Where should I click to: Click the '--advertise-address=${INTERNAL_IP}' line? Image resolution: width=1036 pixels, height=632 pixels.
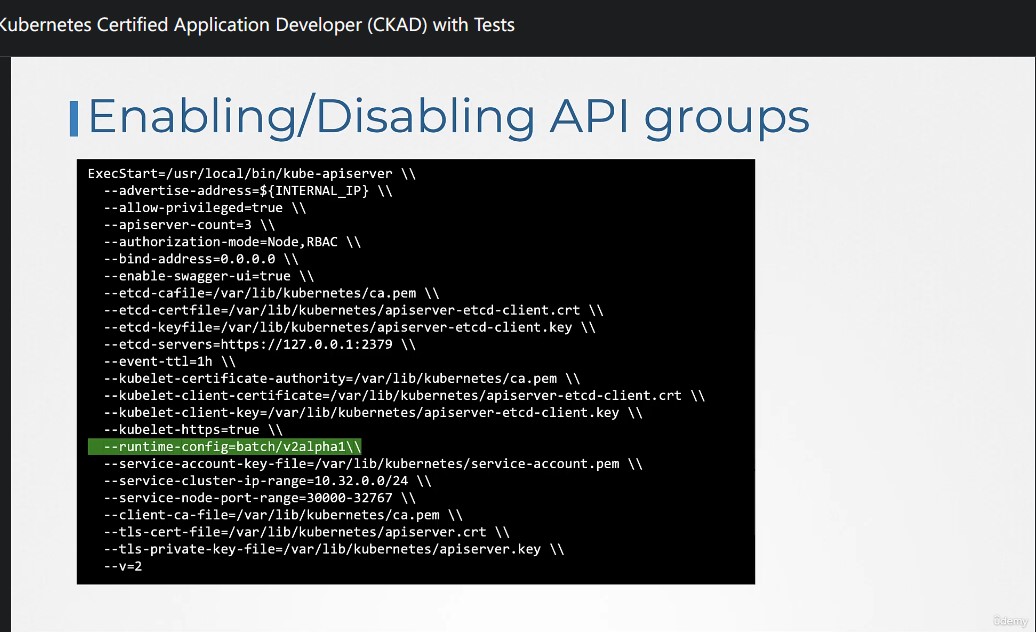(248, 191)
